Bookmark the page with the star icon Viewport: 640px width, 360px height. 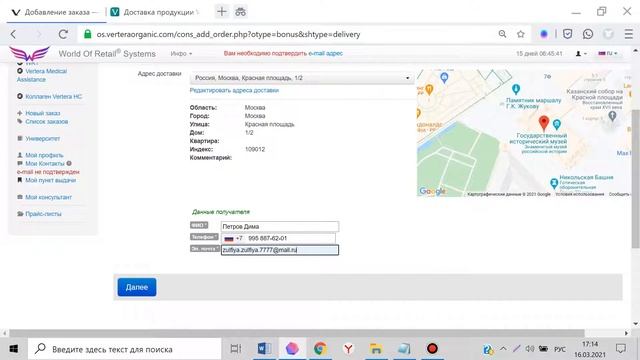520,34
